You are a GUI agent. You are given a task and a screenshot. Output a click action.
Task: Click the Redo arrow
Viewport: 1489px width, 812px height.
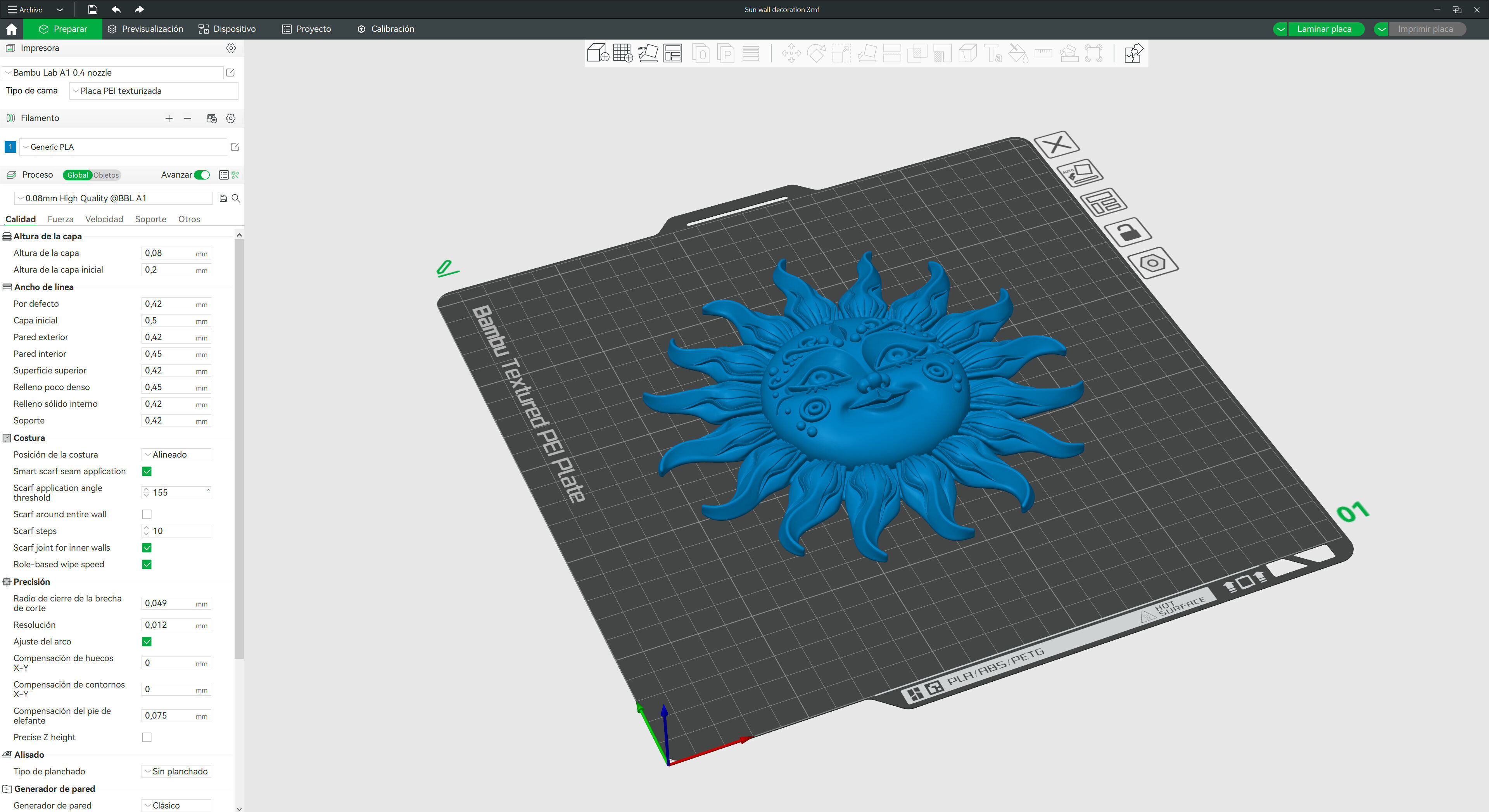[139, 9]
